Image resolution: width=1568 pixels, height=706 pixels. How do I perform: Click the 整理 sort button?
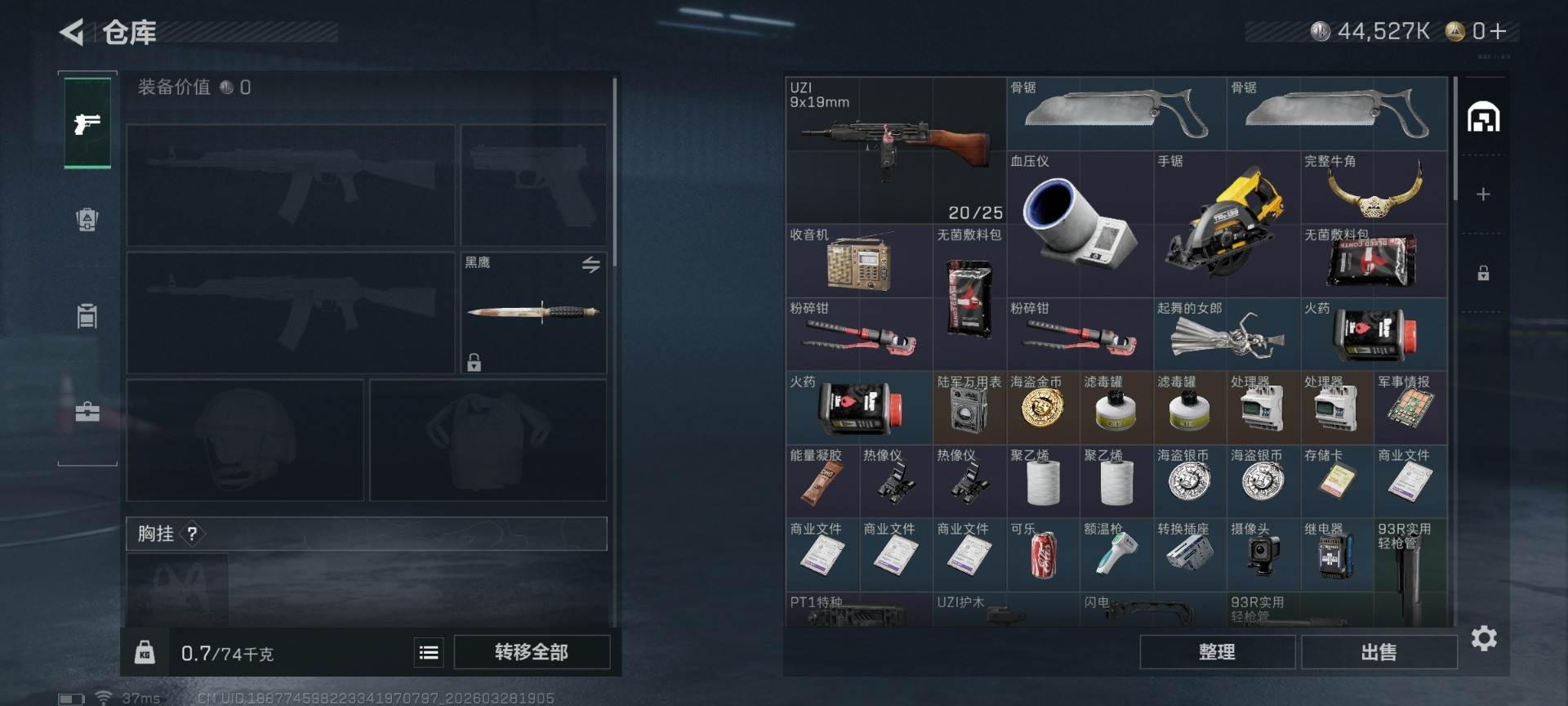click(1217, 652)
